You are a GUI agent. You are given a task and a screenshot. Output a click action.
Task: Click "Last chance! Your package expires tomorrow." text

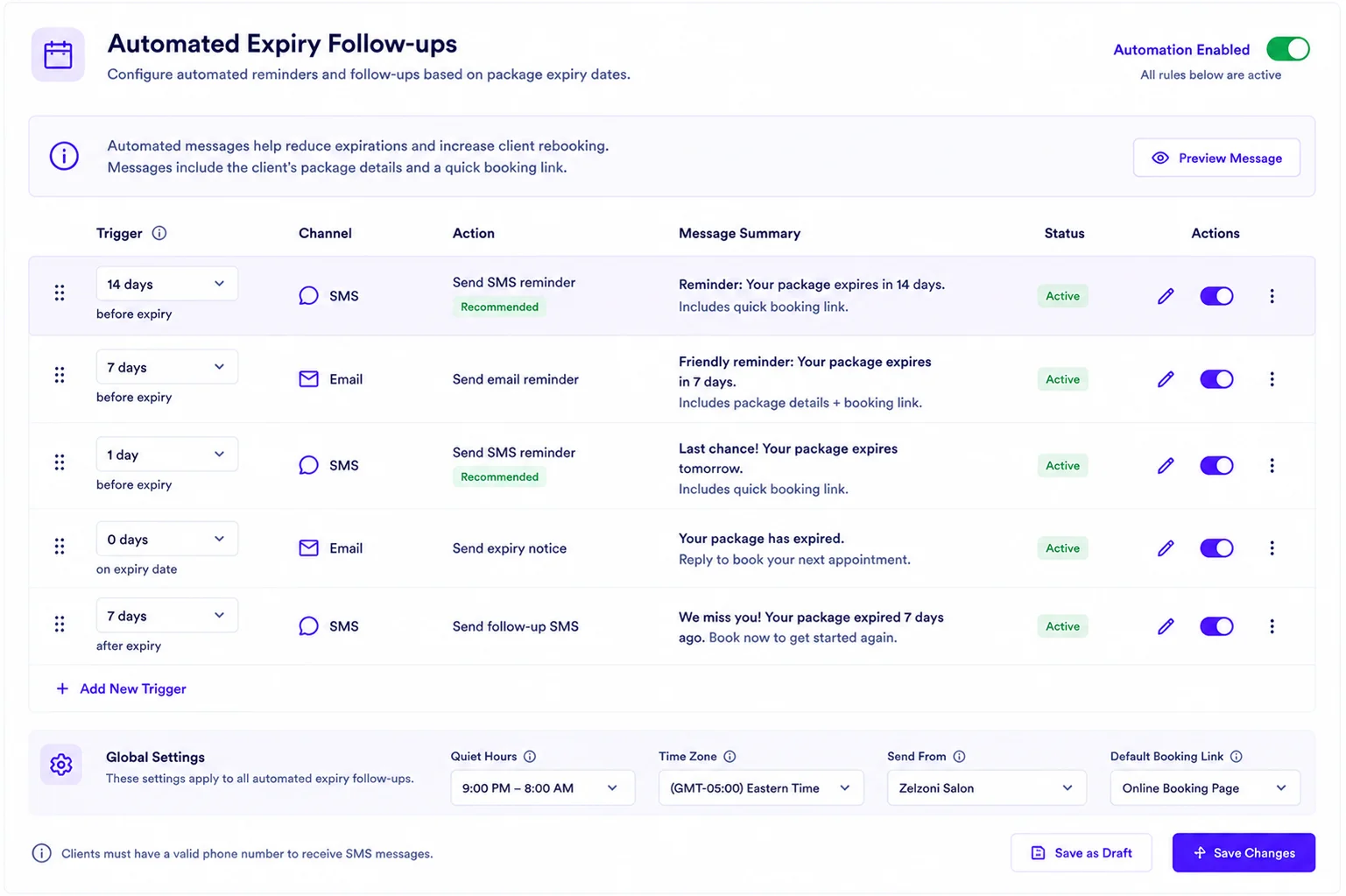[788, 458]
